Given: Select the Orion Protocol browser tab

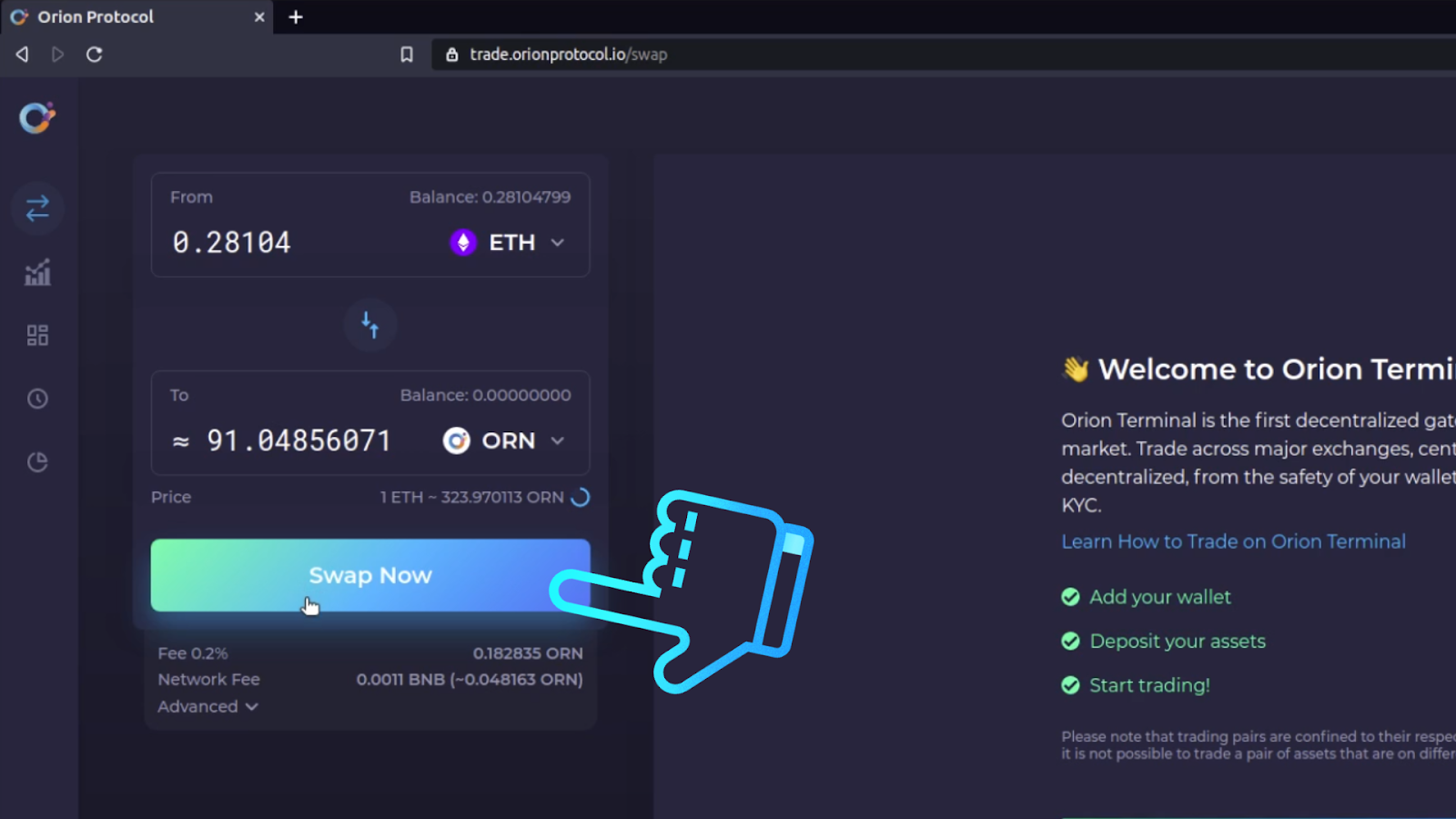Looking at the screenshot, I should [x=136, y=17].
